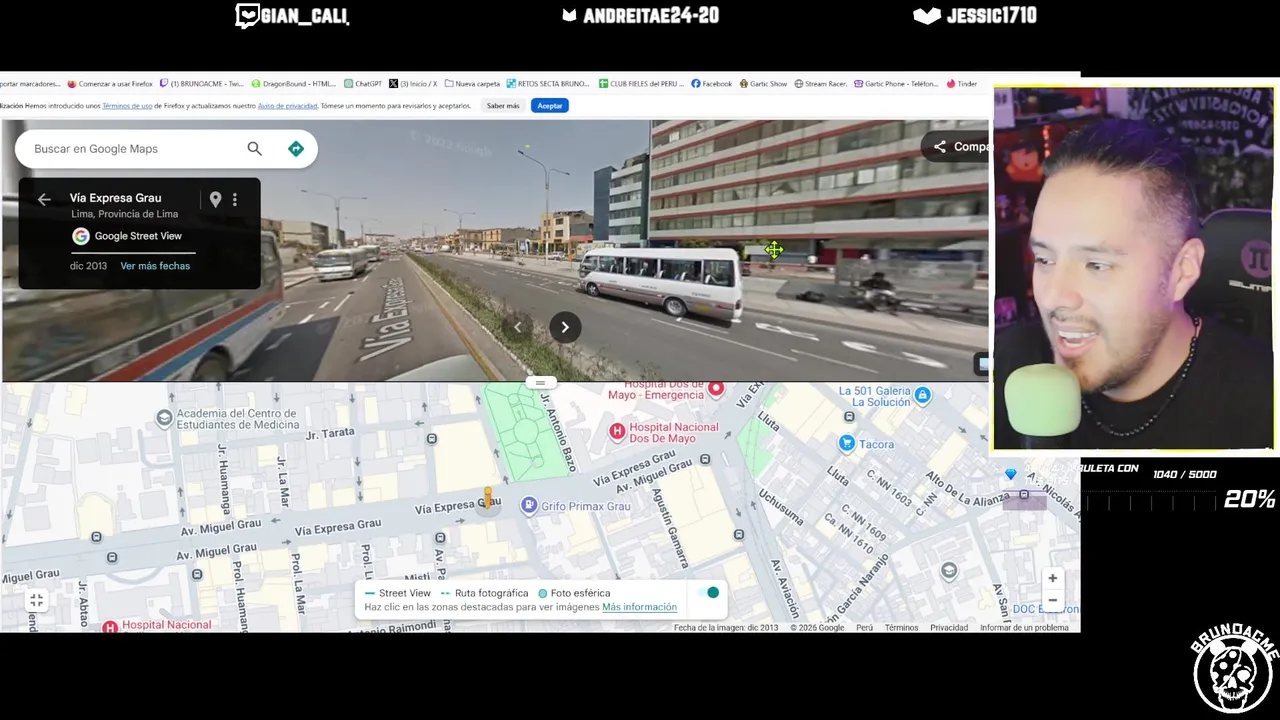Open the Stream Racer bookmark

820,84
